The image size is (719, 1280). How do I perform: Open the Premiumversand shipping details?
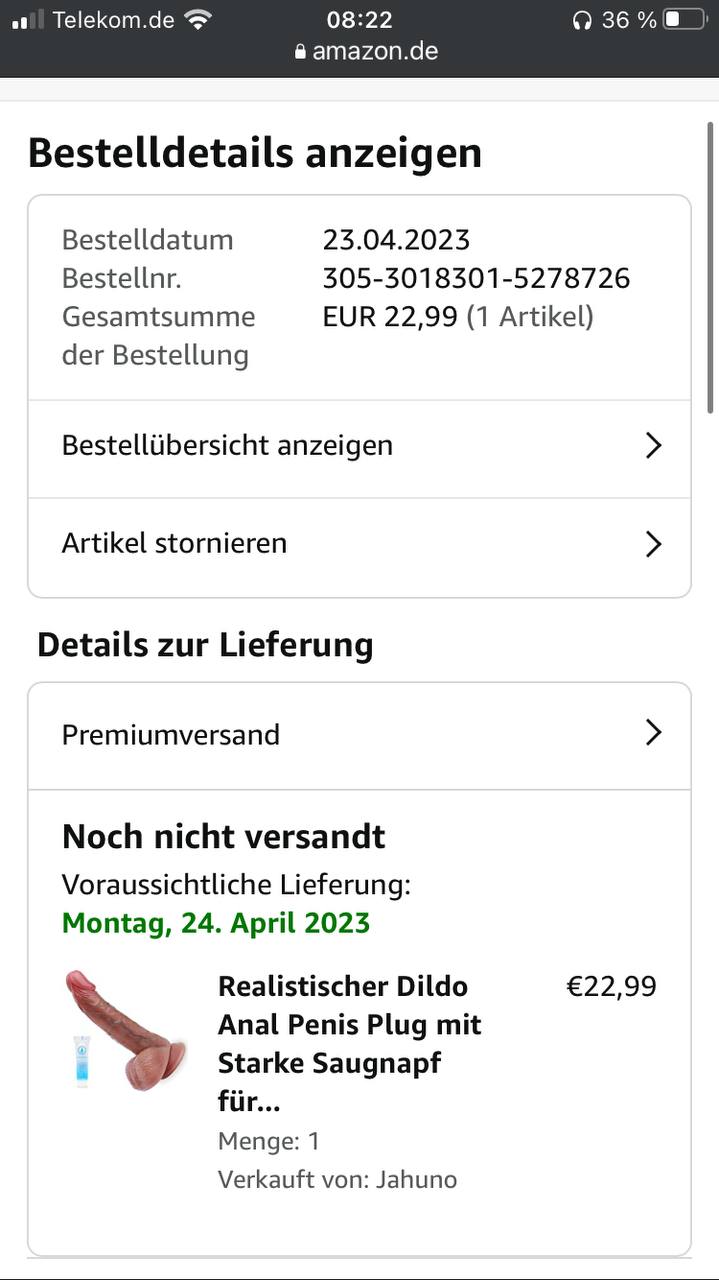click(171, 735)
